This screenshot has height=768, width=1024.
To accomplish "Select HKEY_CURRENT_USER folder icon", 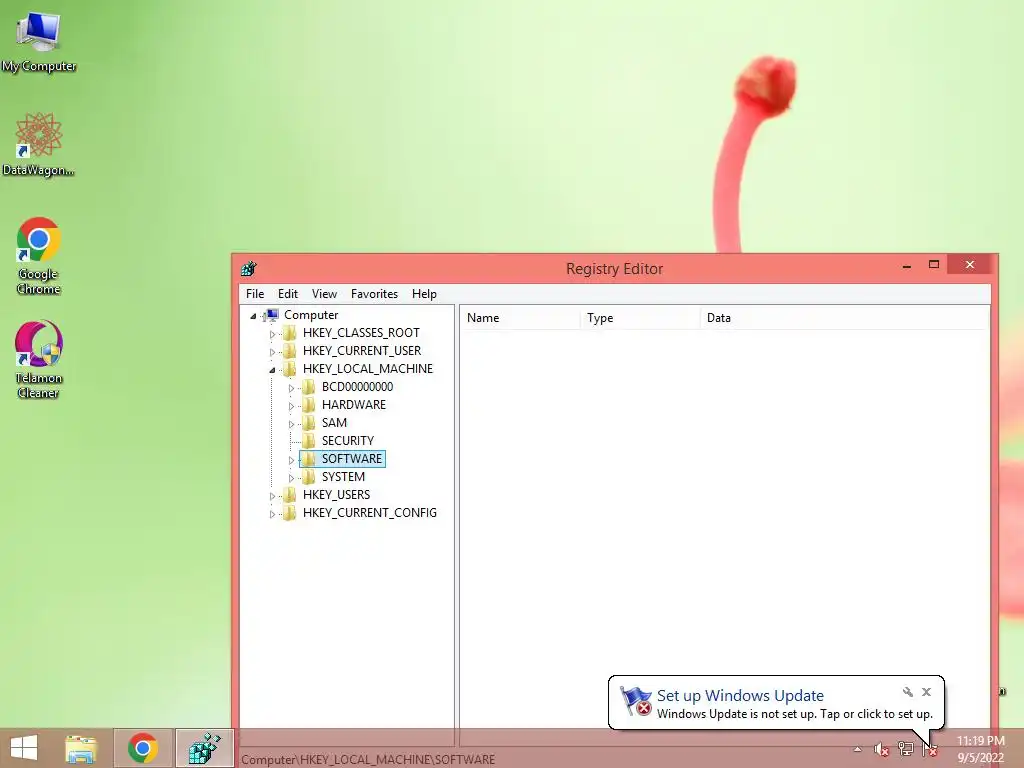I will click(x=289, y=351).
